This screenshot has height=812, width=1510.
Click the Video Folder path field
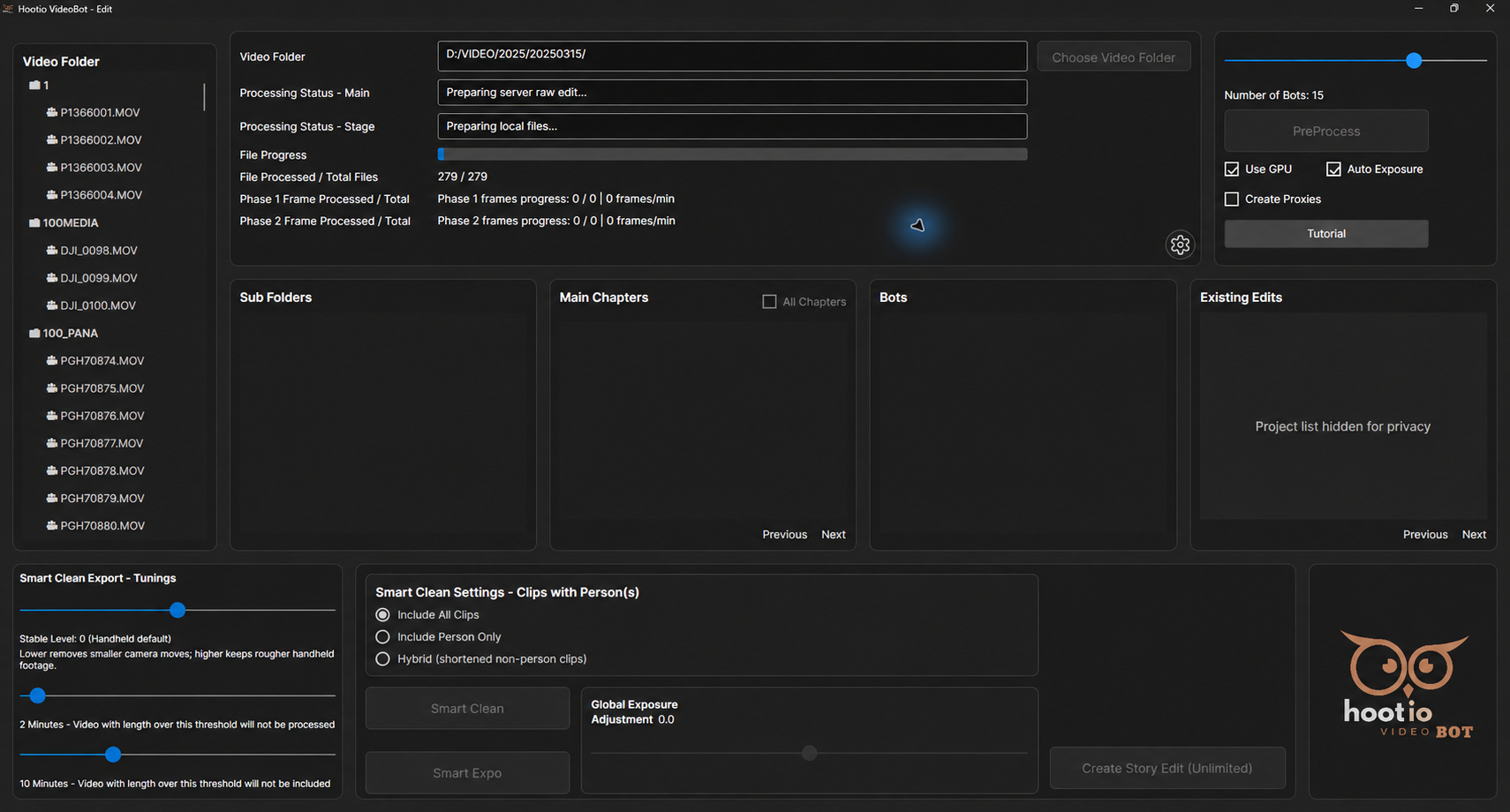tap(732, 56)
